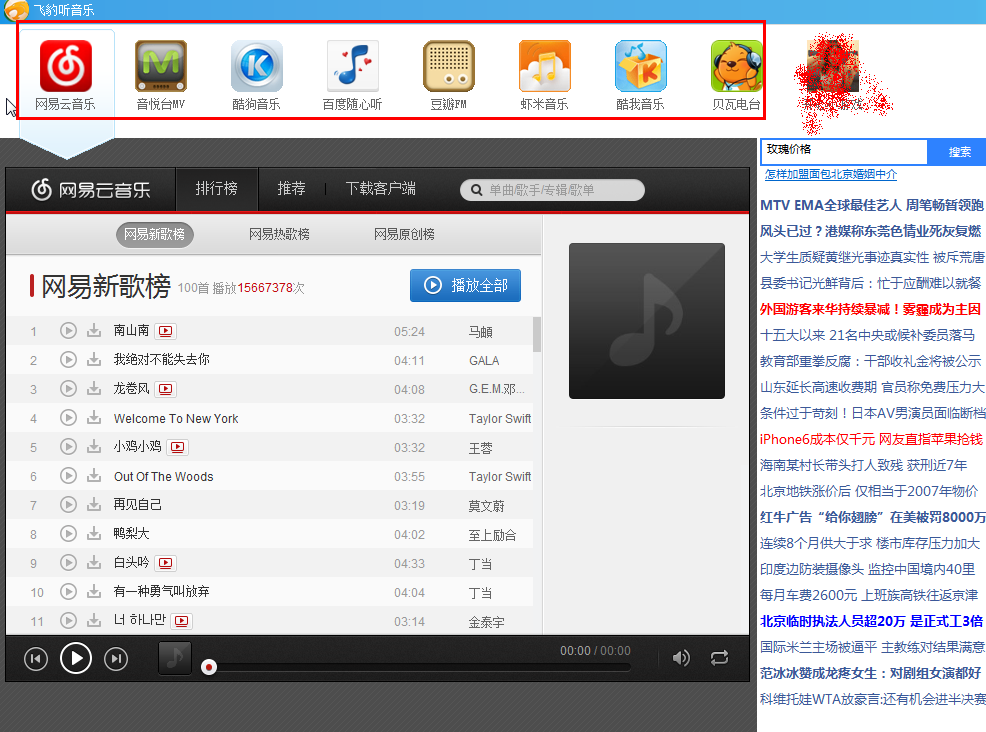
Task: Open the iPhone6成本仅千元 news link
Action: click(871, 439)
